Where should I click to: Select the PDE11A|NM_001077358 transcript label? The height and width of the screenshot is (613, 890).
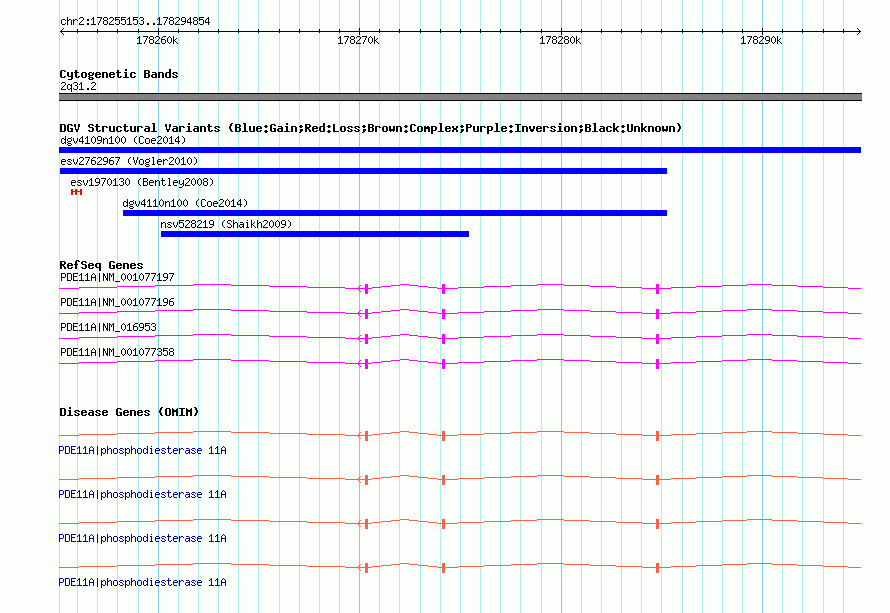tap(117, 352)
